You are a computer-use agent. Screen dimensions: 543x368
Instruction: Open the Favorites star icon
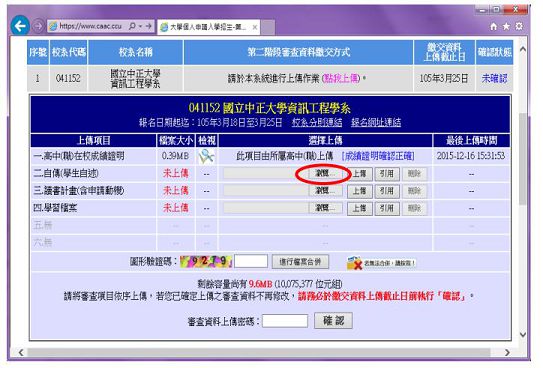pyautogui.click(x=506, y=26)
